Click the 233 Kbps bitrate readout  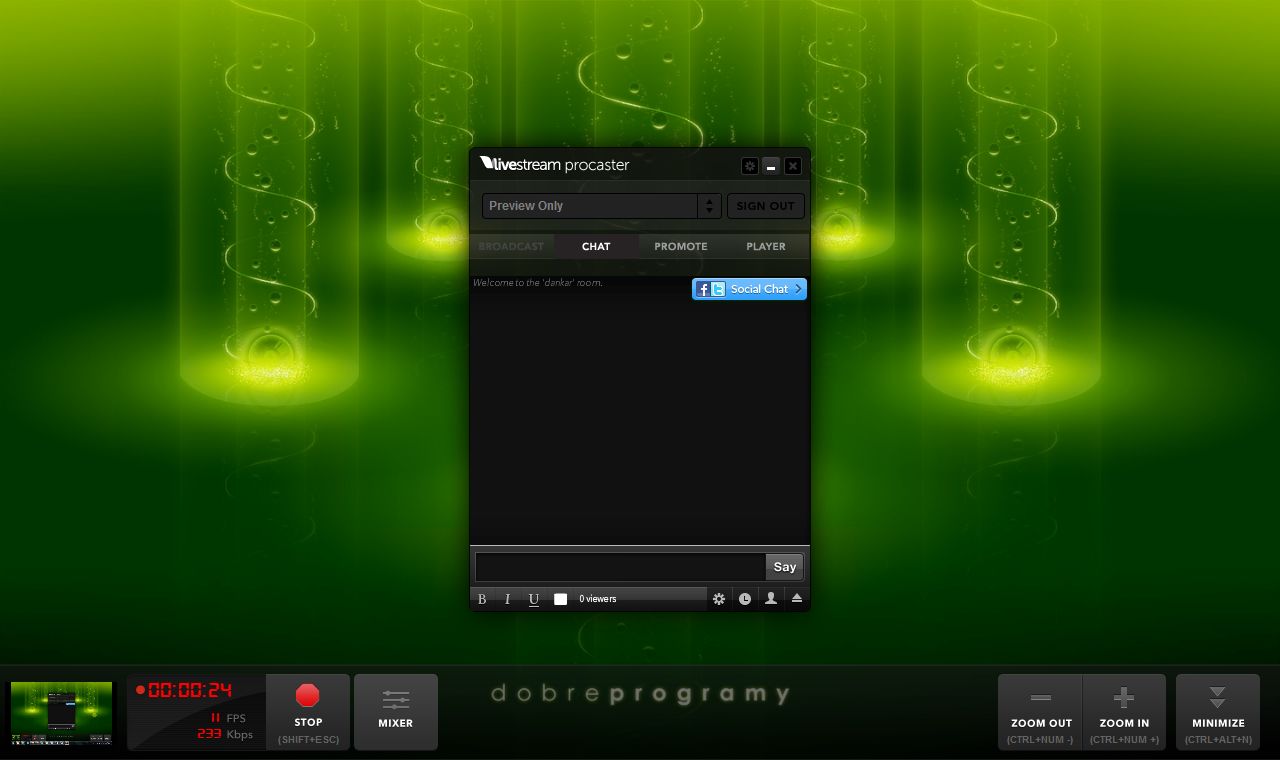pos(225,734)
